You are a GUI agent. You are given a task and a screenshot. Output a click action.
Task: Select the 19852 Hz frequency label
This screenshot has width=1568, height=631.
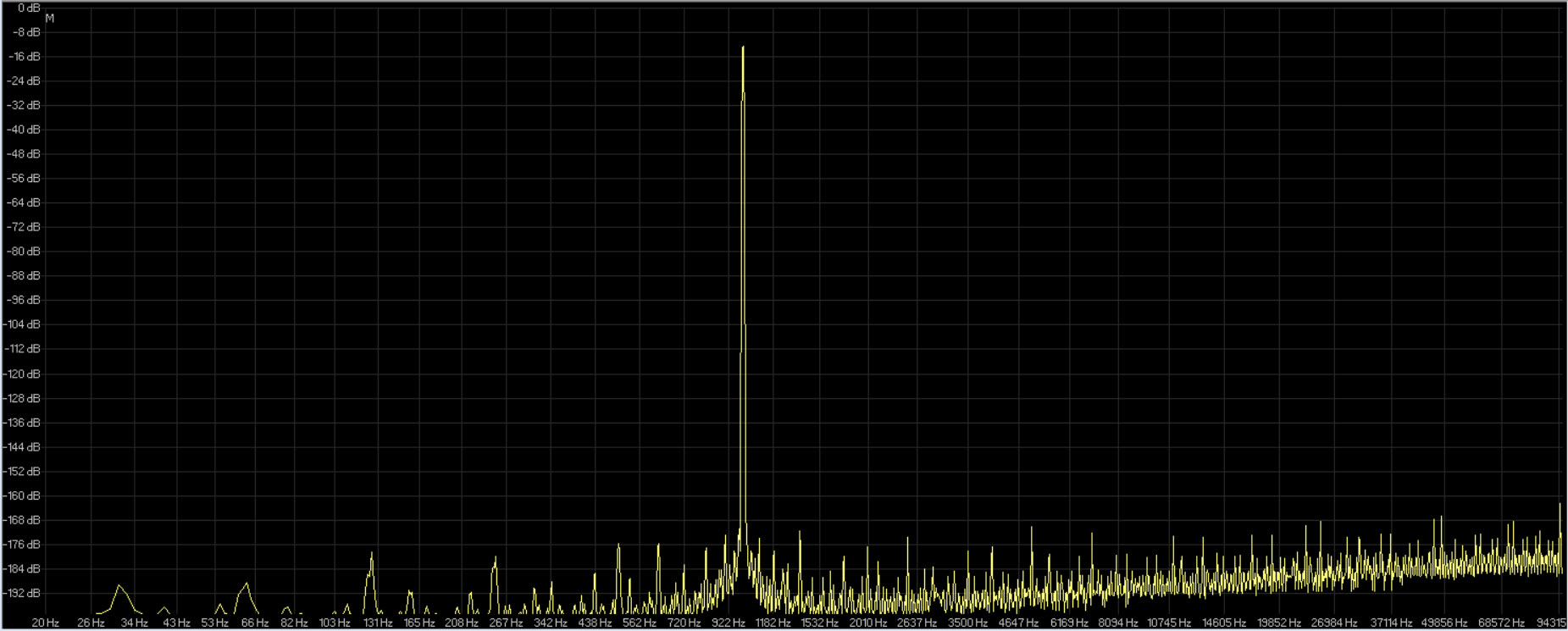point(1277,623)
